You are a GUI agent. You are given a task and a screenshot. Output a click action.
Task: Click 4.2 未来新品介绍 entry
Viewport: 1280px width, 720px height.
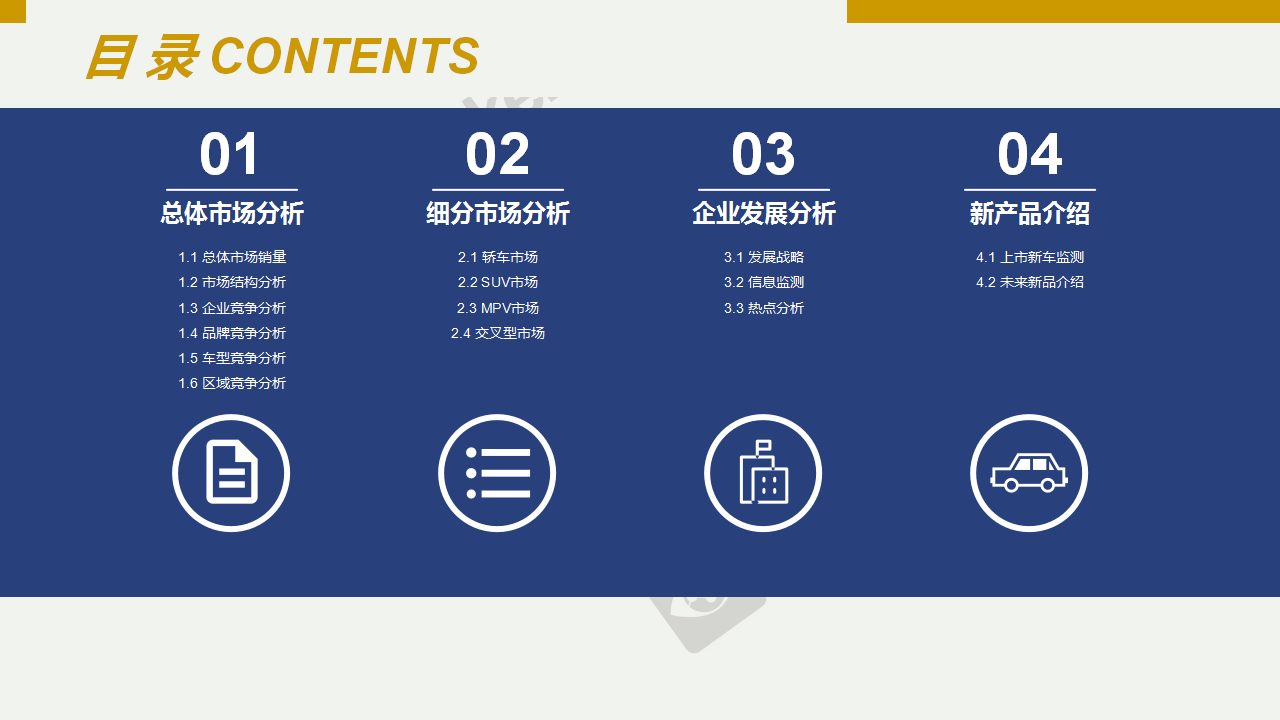pos(1030,282)
